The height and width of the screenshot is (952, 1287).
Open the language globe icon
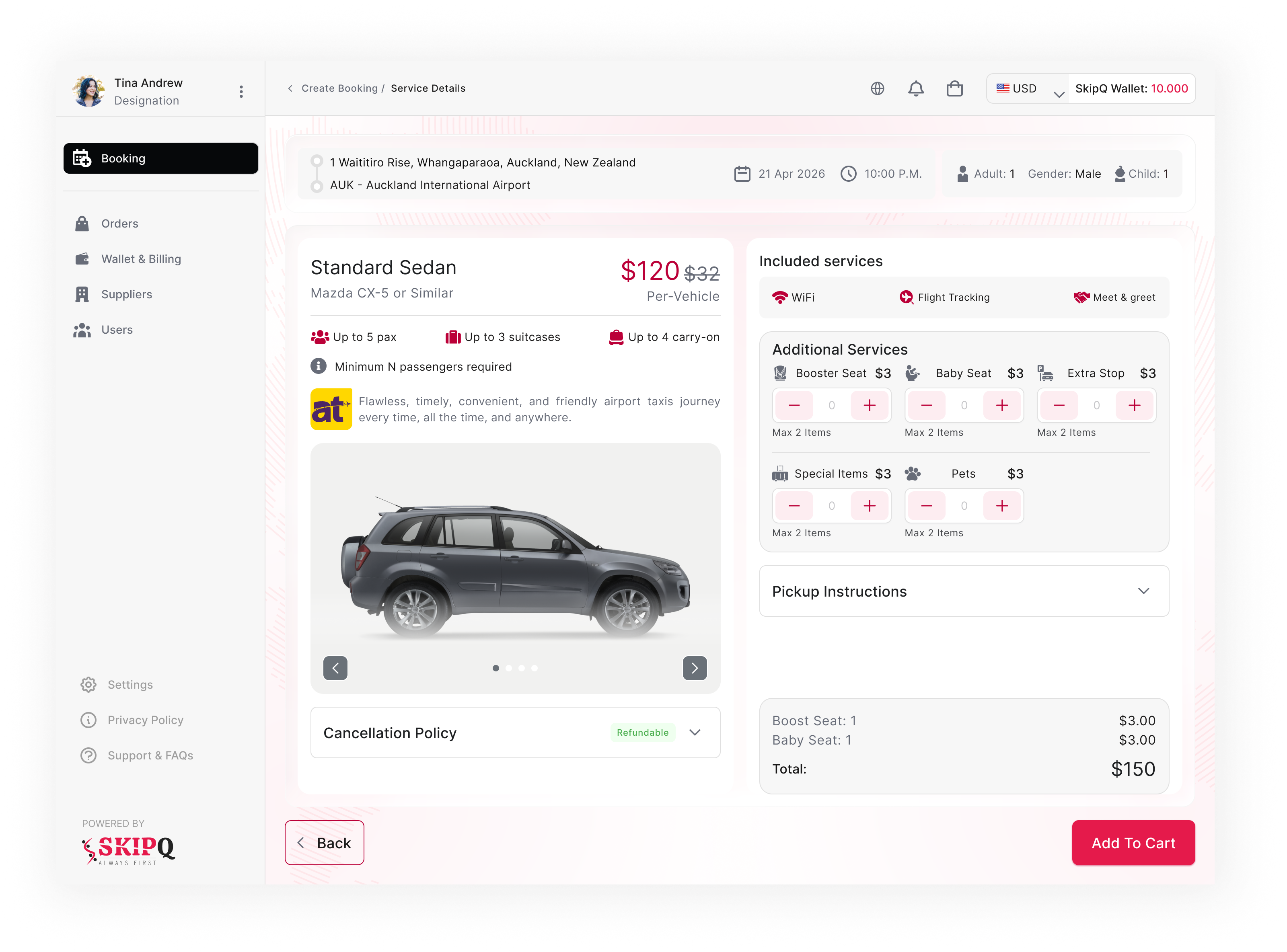(877, 88)
